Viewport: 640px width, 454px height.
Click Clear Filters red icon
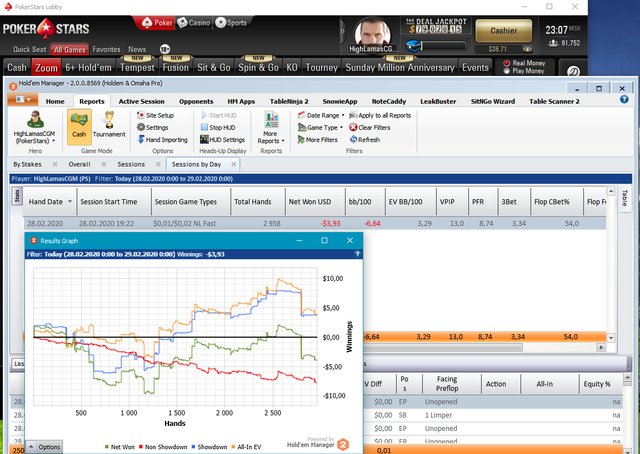click(x=353, y=127)
